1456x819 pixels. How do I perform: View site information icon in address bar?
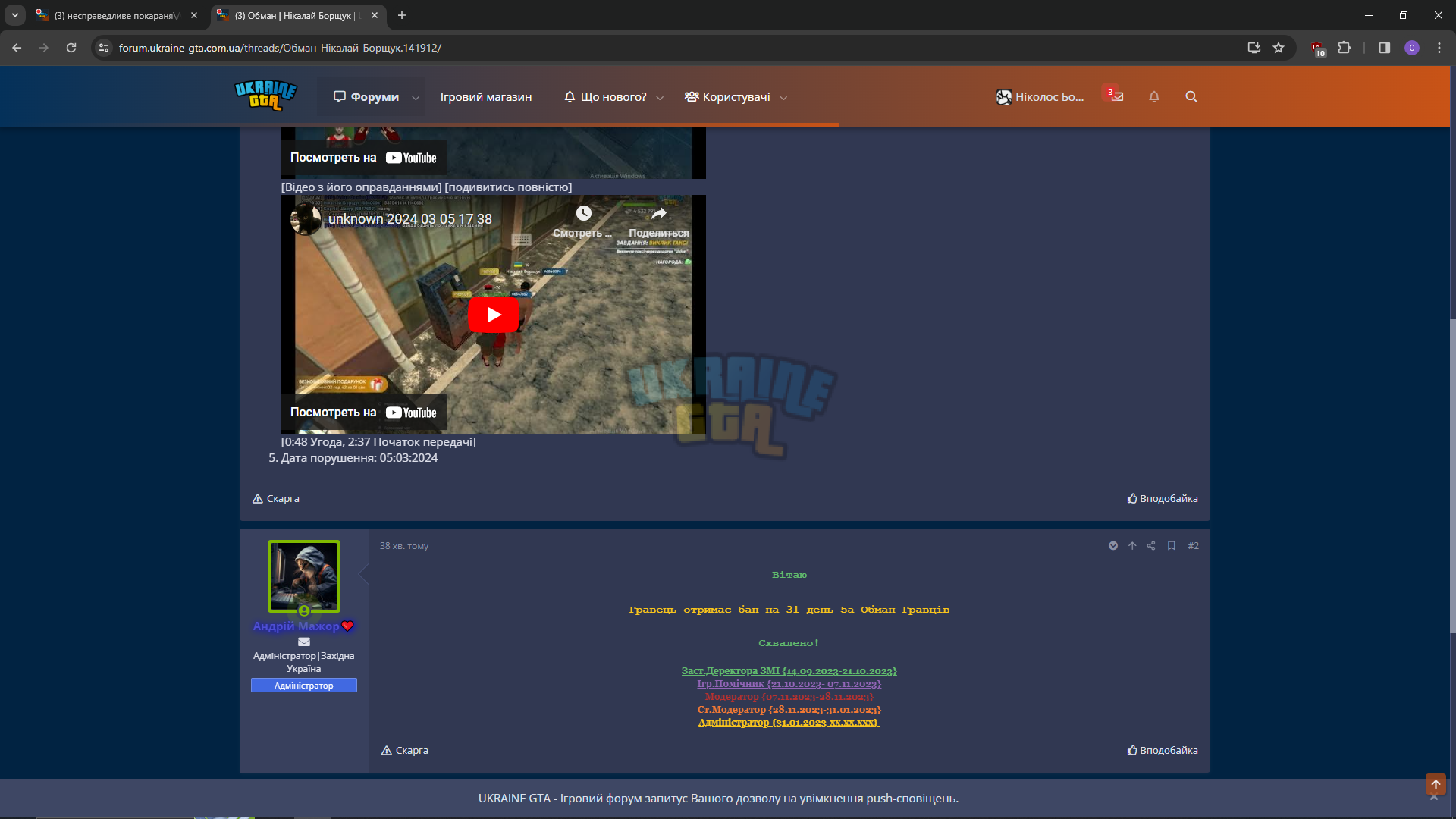(104, 48)
